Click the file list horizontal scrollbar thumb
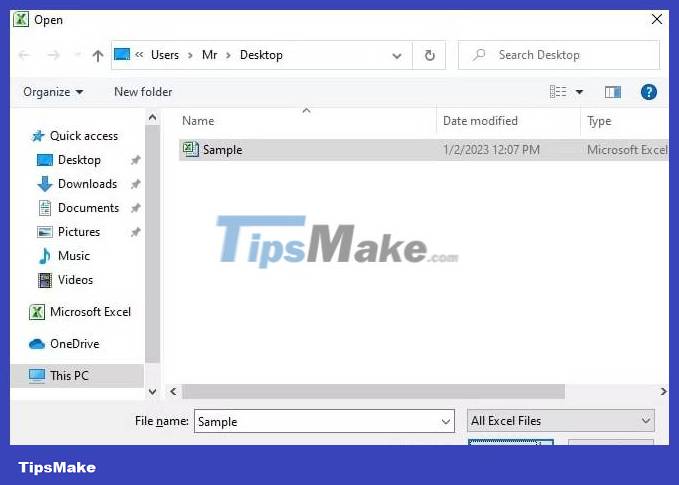 373,391
